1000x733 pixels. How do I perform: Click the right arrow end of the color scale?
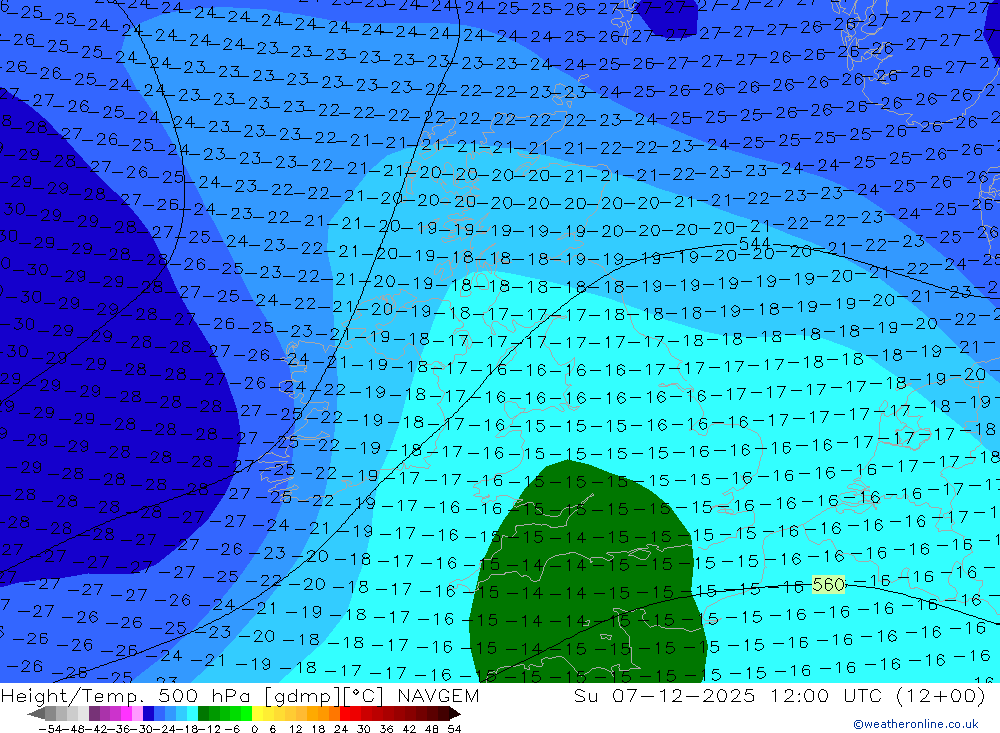click(454, 714)
